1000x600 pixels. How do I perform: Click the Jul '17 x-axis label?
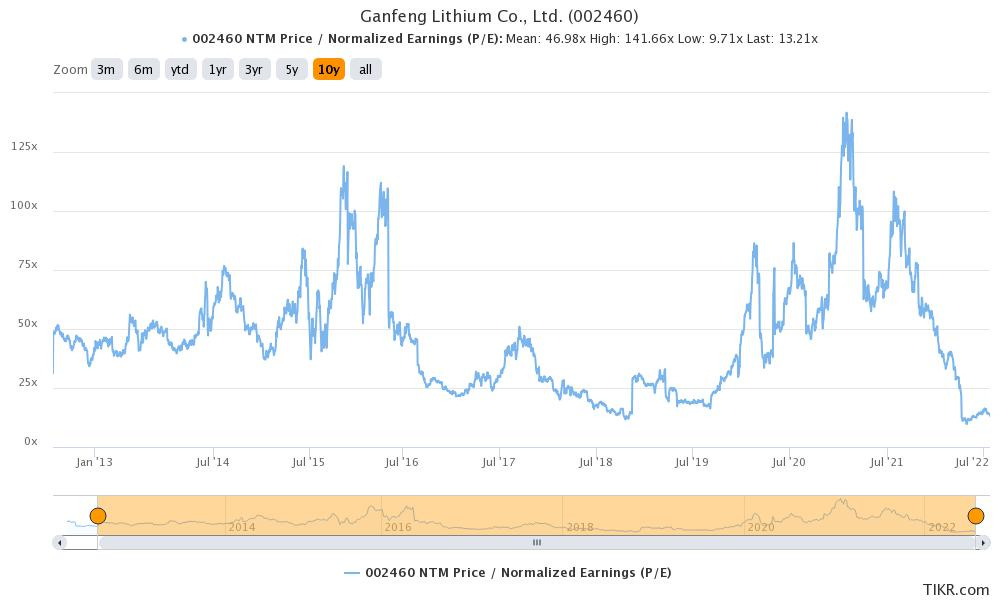(499, 462)
